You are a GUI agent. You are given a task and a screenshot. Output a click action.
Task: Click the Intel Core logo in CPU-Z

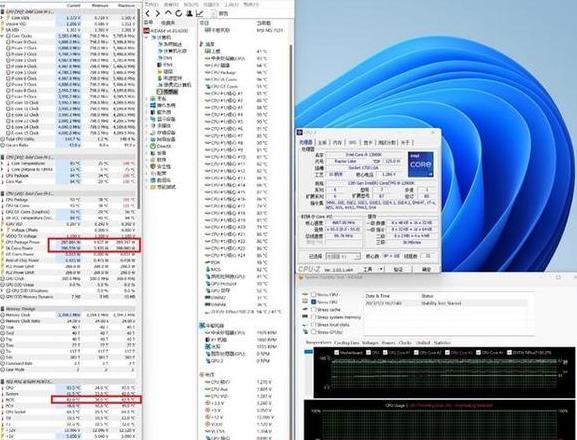(420, 164)
